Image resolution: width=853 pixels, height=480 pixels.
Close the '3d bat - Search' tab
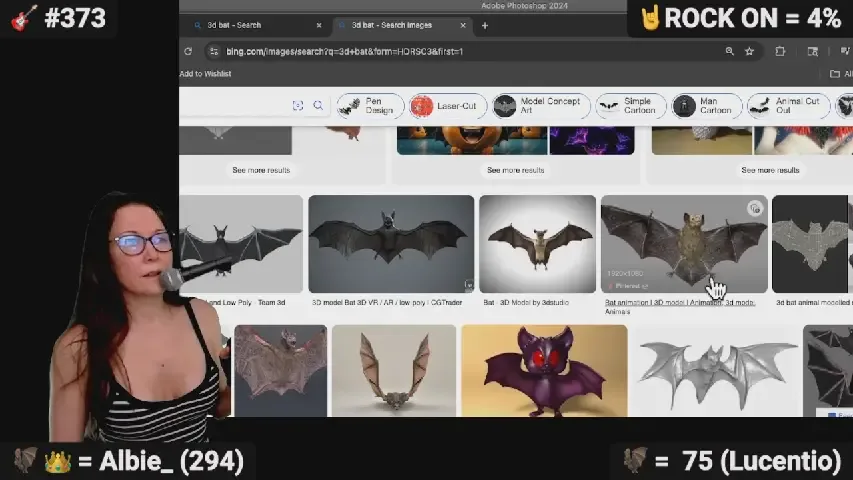point(319,25)
